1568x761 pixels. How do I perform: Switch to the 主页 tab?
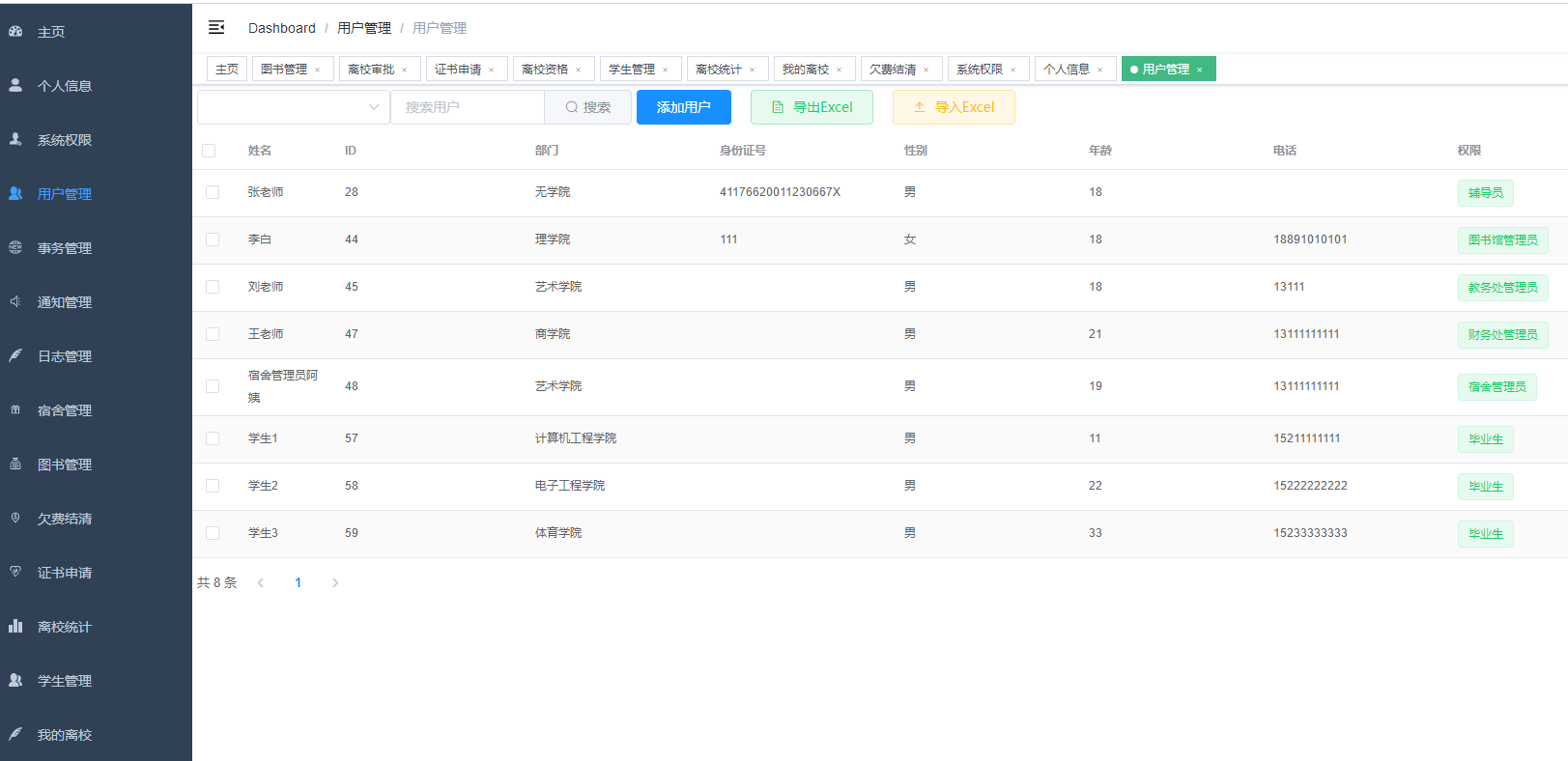click(x=227, y=69)
